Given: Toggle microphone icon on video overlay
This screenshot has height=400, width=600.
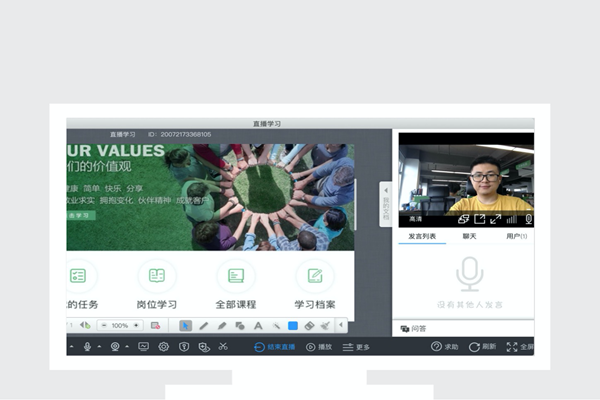Looking at the screenshot, I should point(528,219).
